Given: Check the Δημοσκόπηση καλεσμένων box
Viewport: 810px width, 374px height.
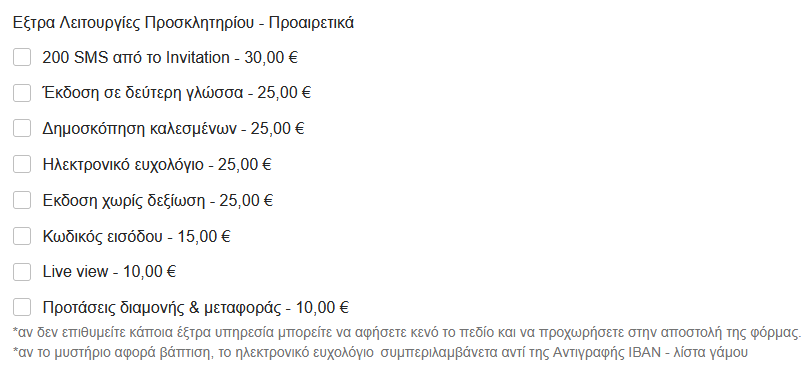Looking at the screenshot, I should 22,128.
